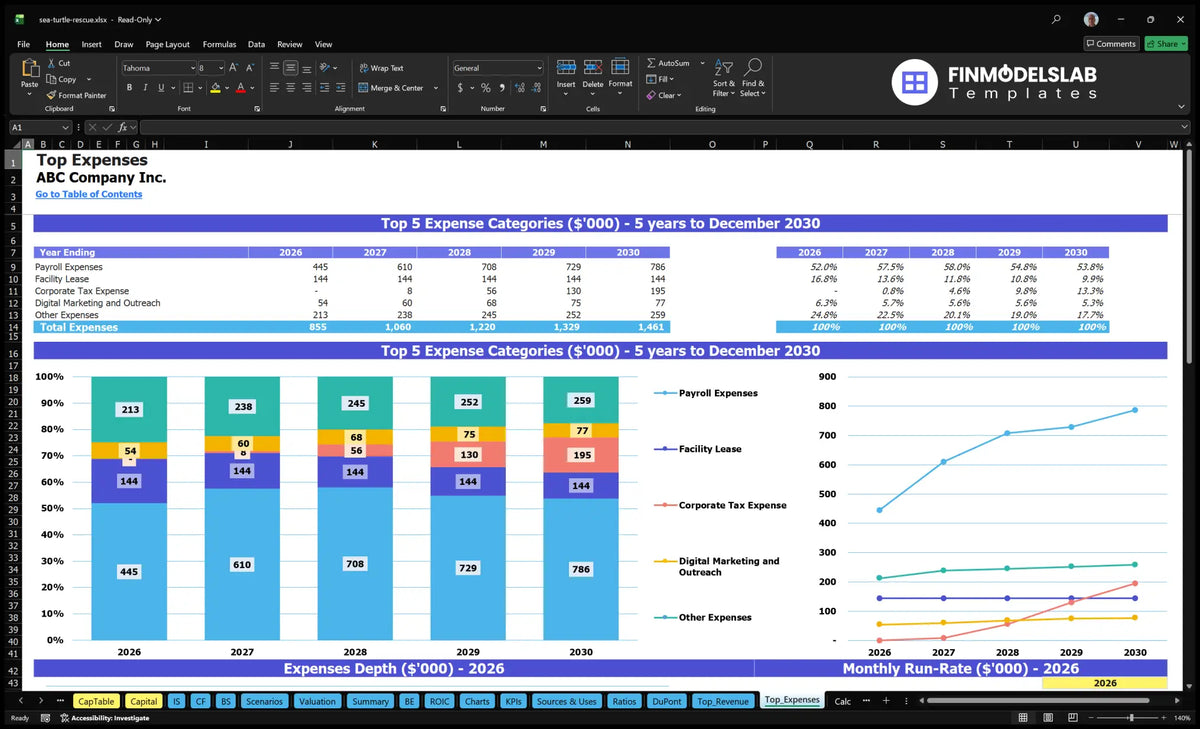Expand the Name Box dropdown
1200x729 pixels.
(66, 127)
